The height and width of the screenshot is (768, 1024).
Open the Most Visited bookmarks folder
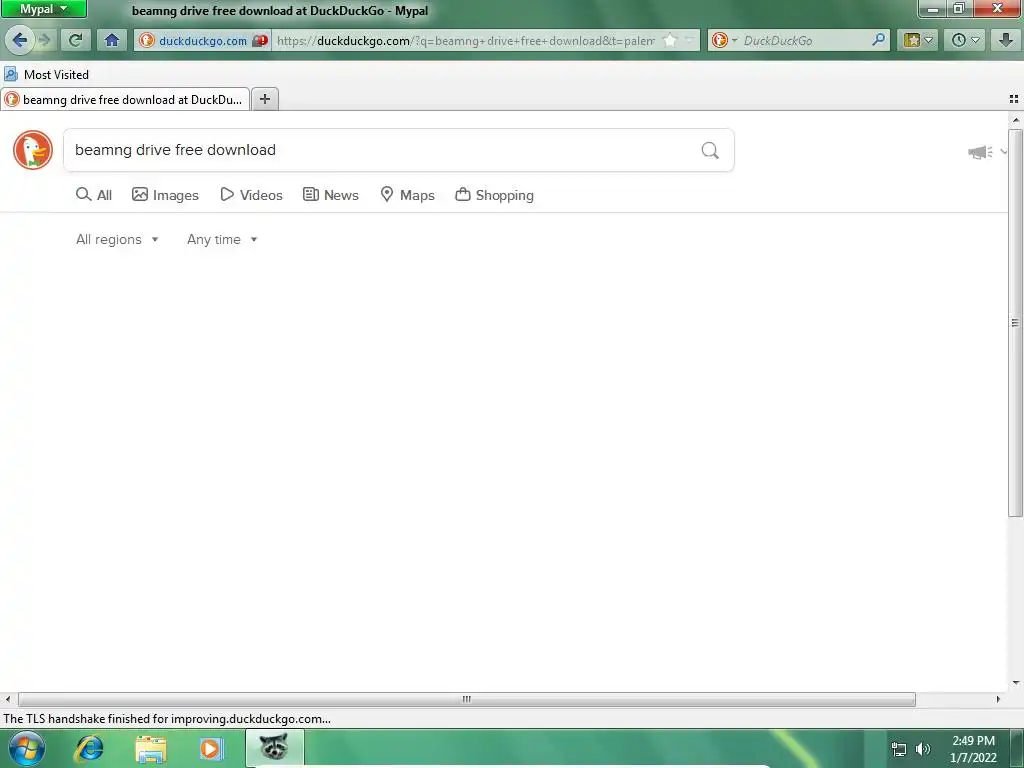pos(46,74)
